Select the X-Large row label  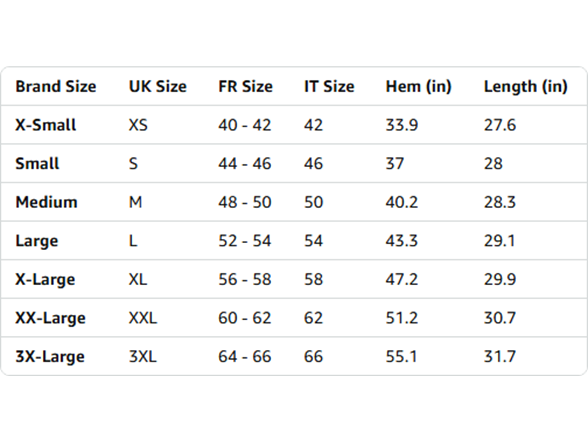[x=45, y=280]
